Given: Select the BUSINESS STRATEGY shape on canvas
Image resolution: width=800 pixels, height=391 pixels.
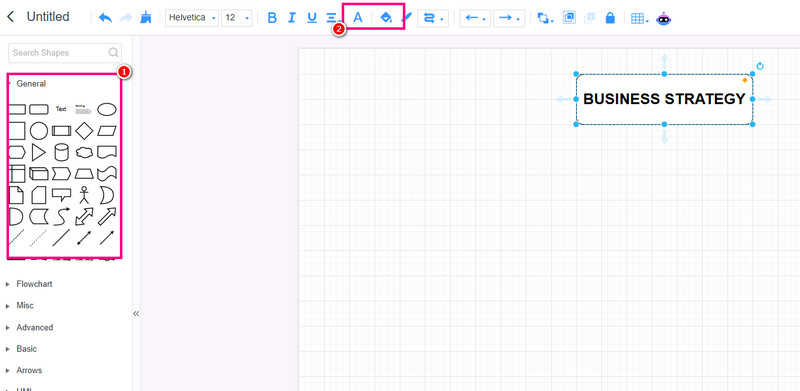Looking at the screenshot, I should point(664,99).
